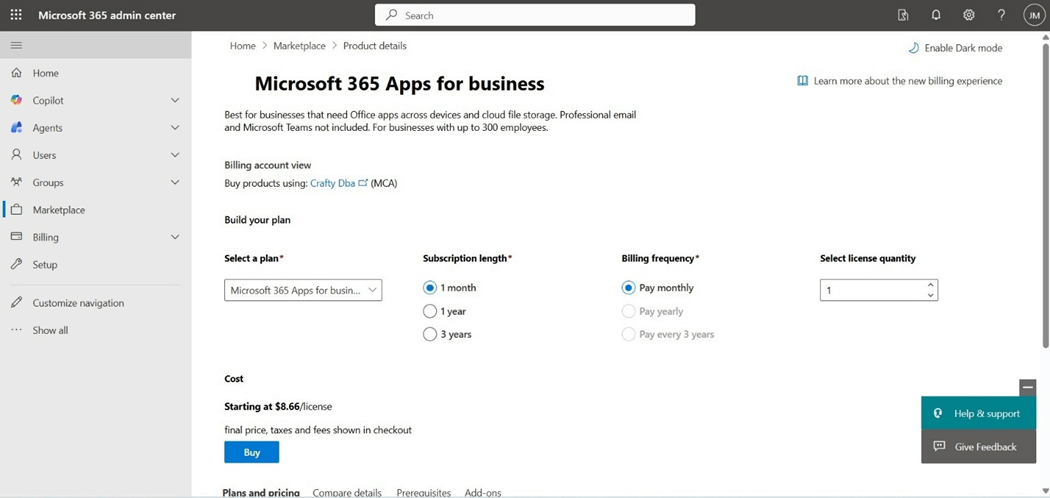Collapse navigation with hamburger icon
1050x498 pixels.
[16, 45]
